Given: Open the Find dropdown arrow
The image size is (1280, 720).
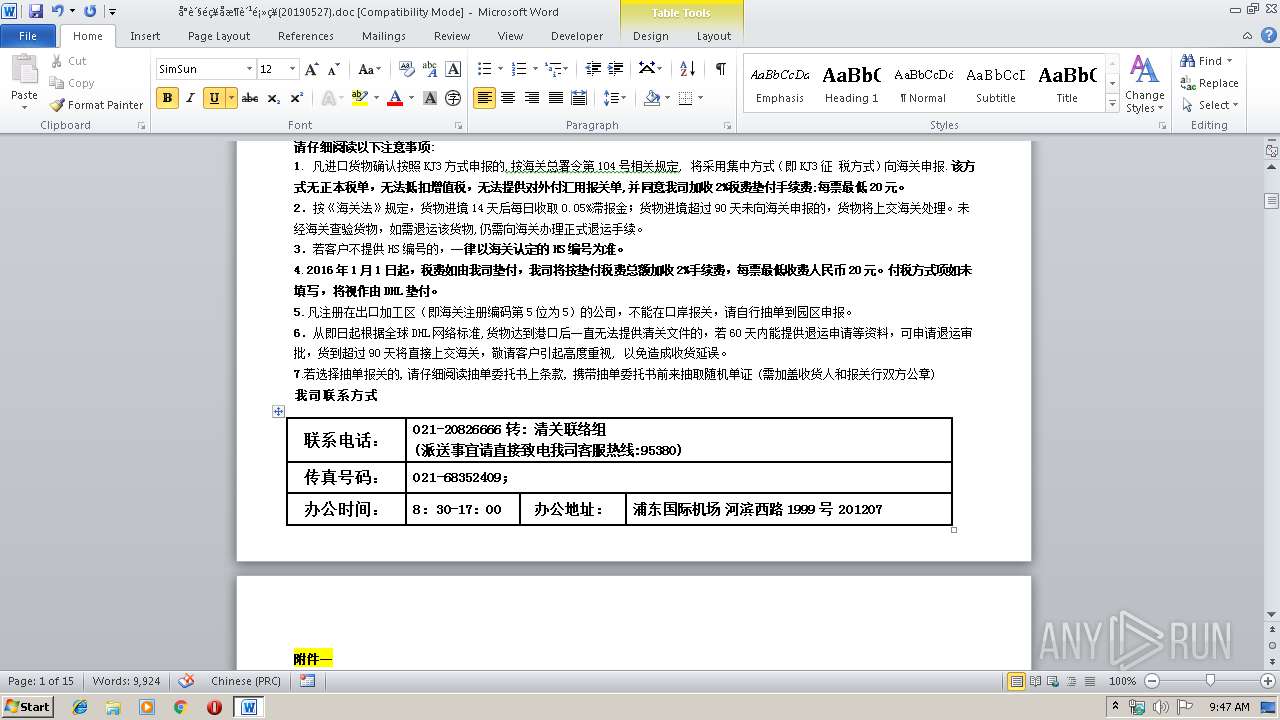Looking at the screenshot, I should point(1230,61).
